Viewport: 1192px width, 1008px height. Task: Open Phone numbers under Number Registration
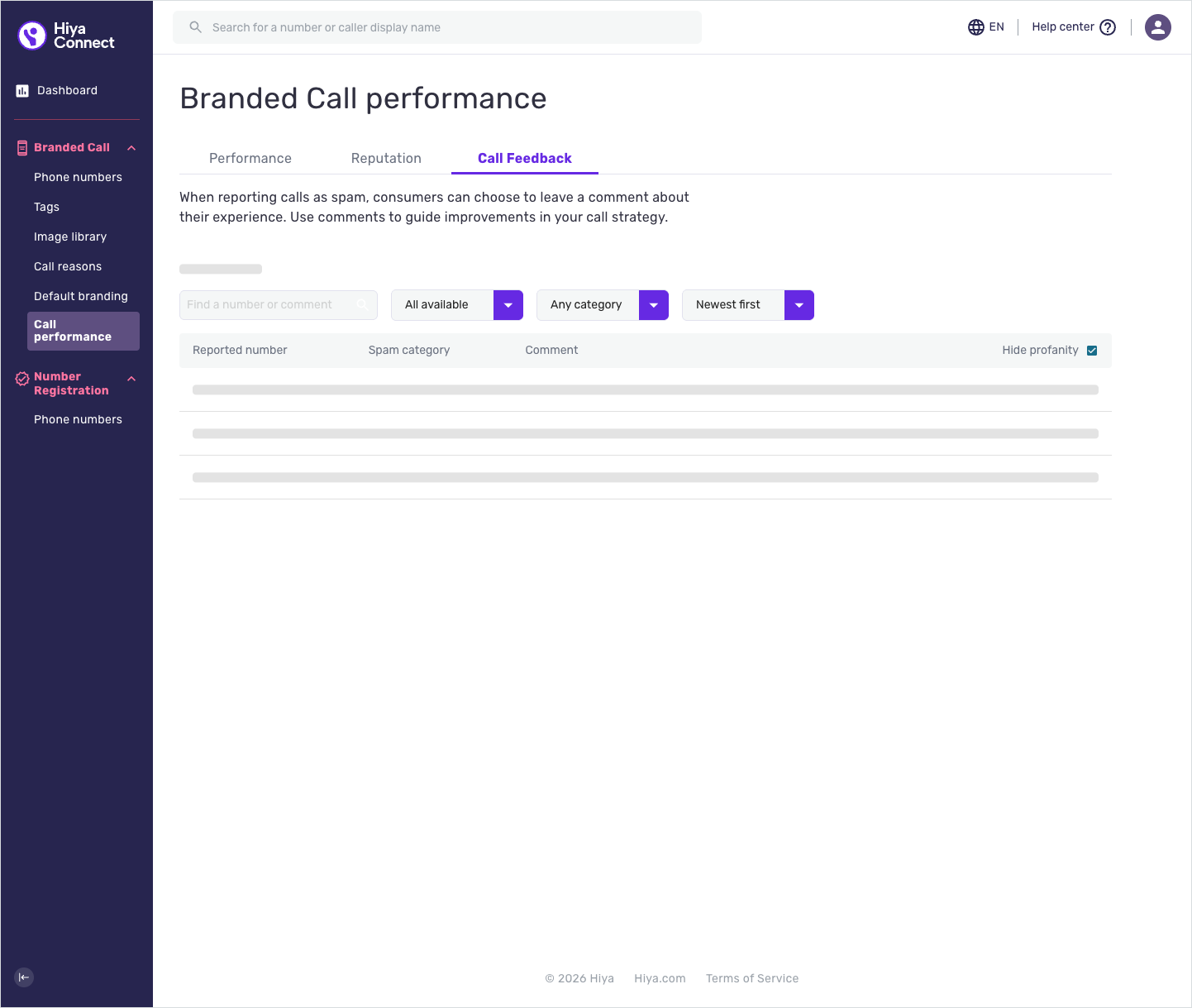[x=78, y=419]
